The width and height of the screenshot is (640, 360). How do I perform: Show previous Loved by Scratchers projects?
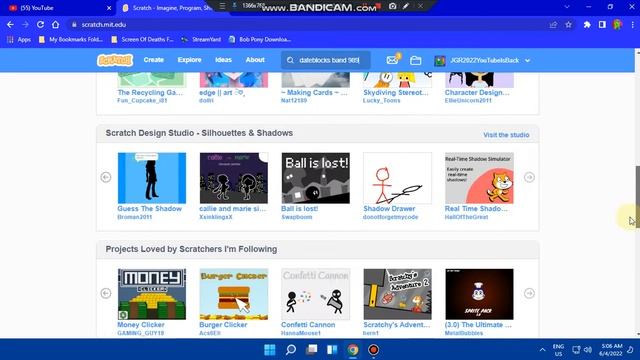(x=106, y=293)
